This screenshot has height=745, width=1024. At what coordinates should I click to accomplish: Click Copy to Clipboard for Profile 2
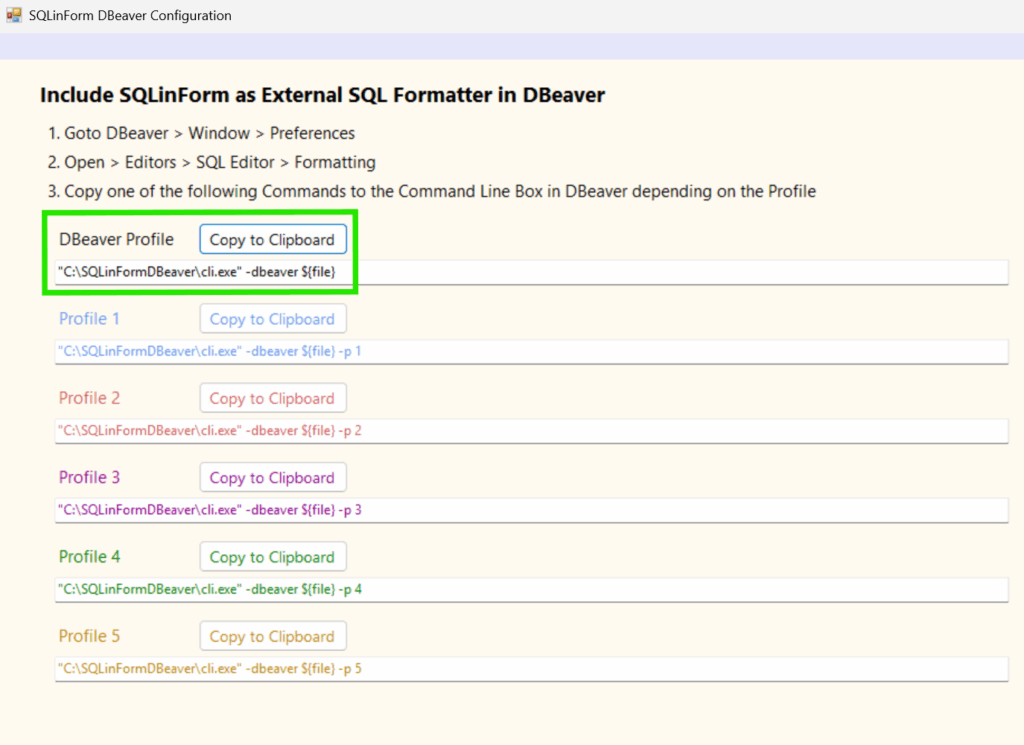[272, 397]
